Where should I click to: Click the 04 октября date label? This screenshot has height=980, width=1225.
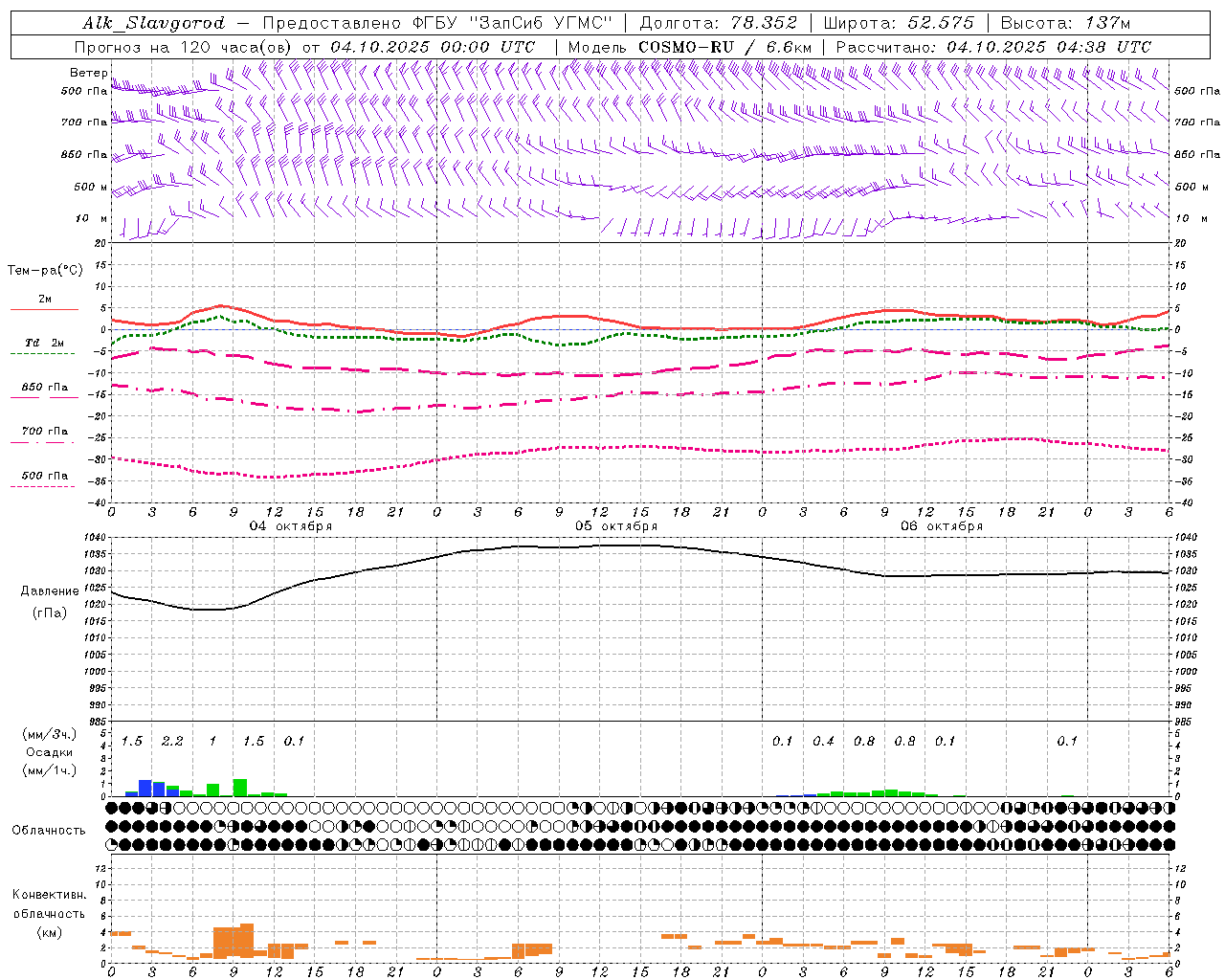pyautogui.click(x=291, y=525)
